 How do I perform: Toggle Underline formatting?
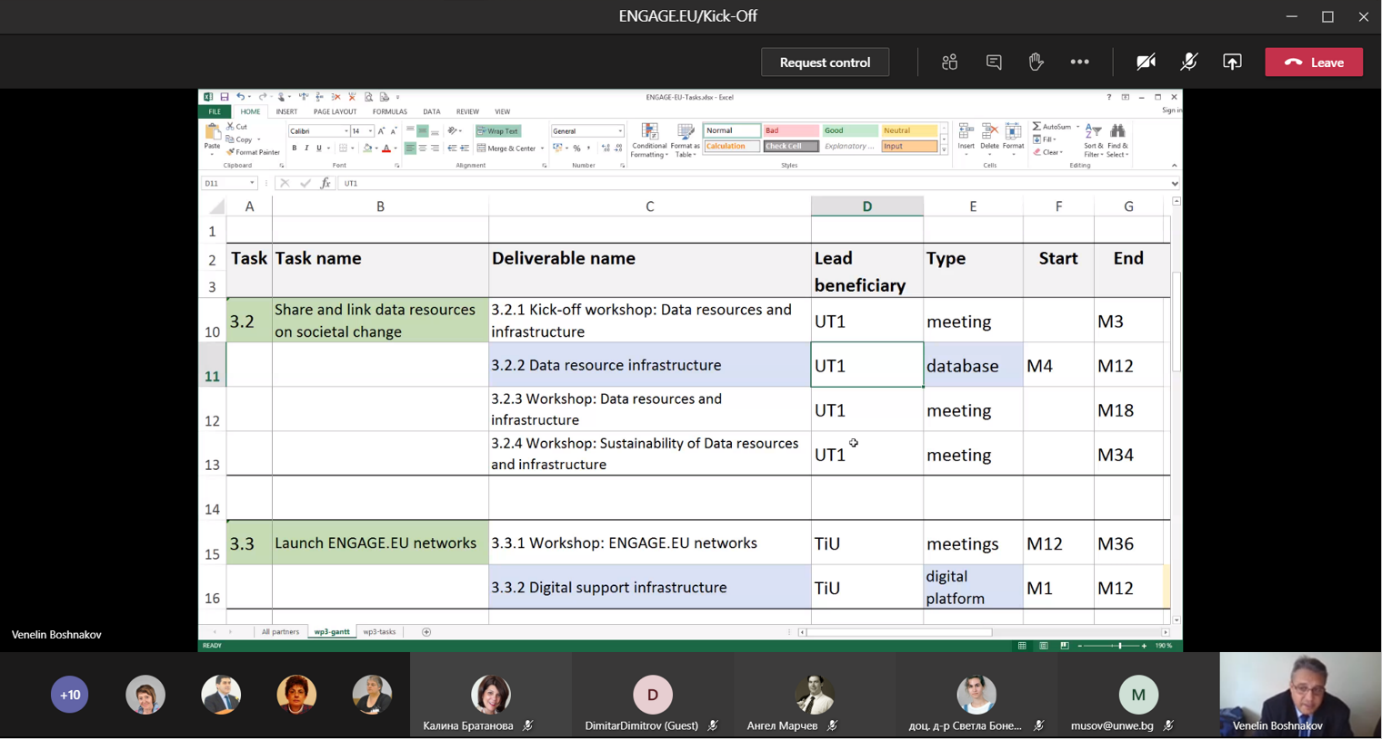(x=319, y=148)
